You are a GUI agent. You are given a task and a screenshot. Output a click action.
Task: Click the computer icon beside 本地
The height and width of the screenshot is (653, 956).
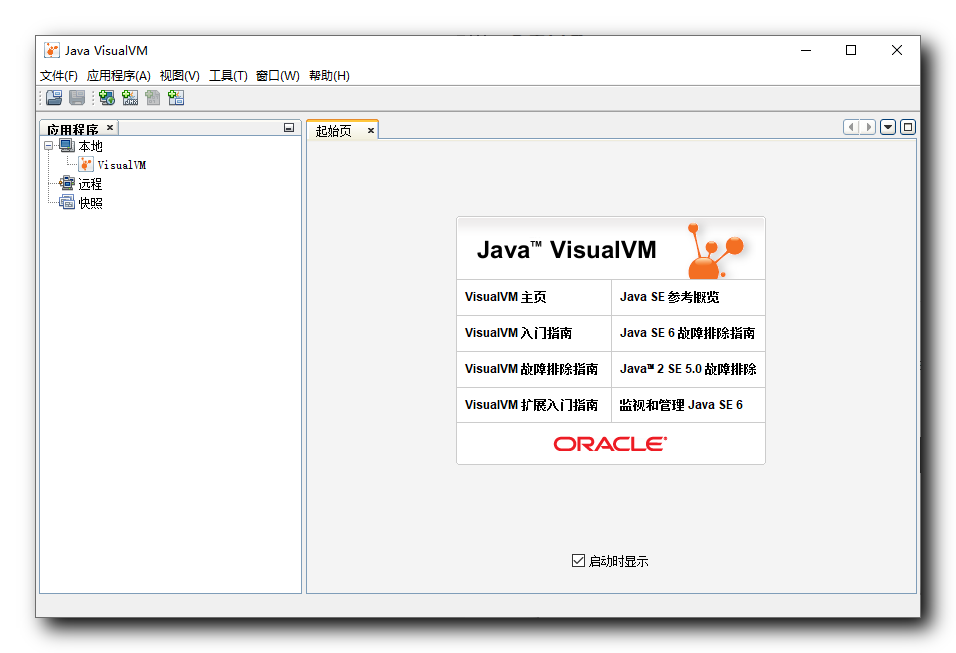pos(66,146)
